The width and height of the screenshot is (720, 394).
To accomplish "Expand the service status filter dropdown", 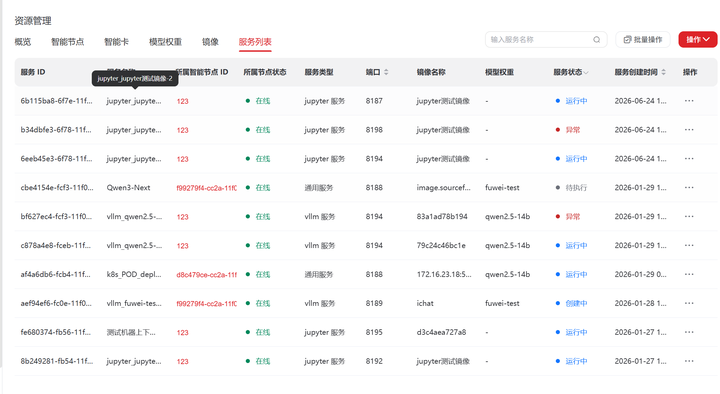I will 586,73.
